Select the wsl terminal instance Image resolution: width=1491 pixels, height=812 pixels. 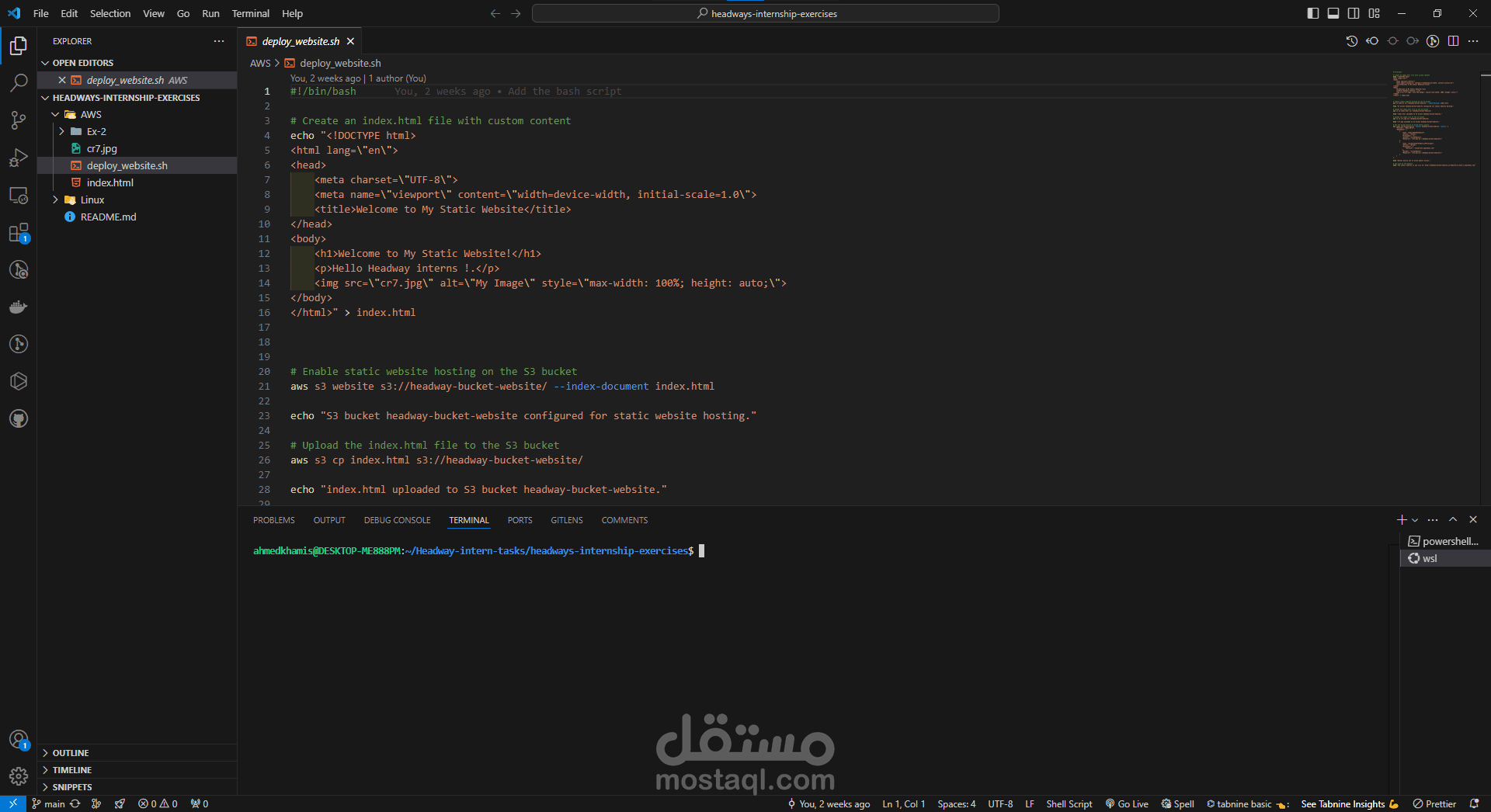click(1444, 558)
